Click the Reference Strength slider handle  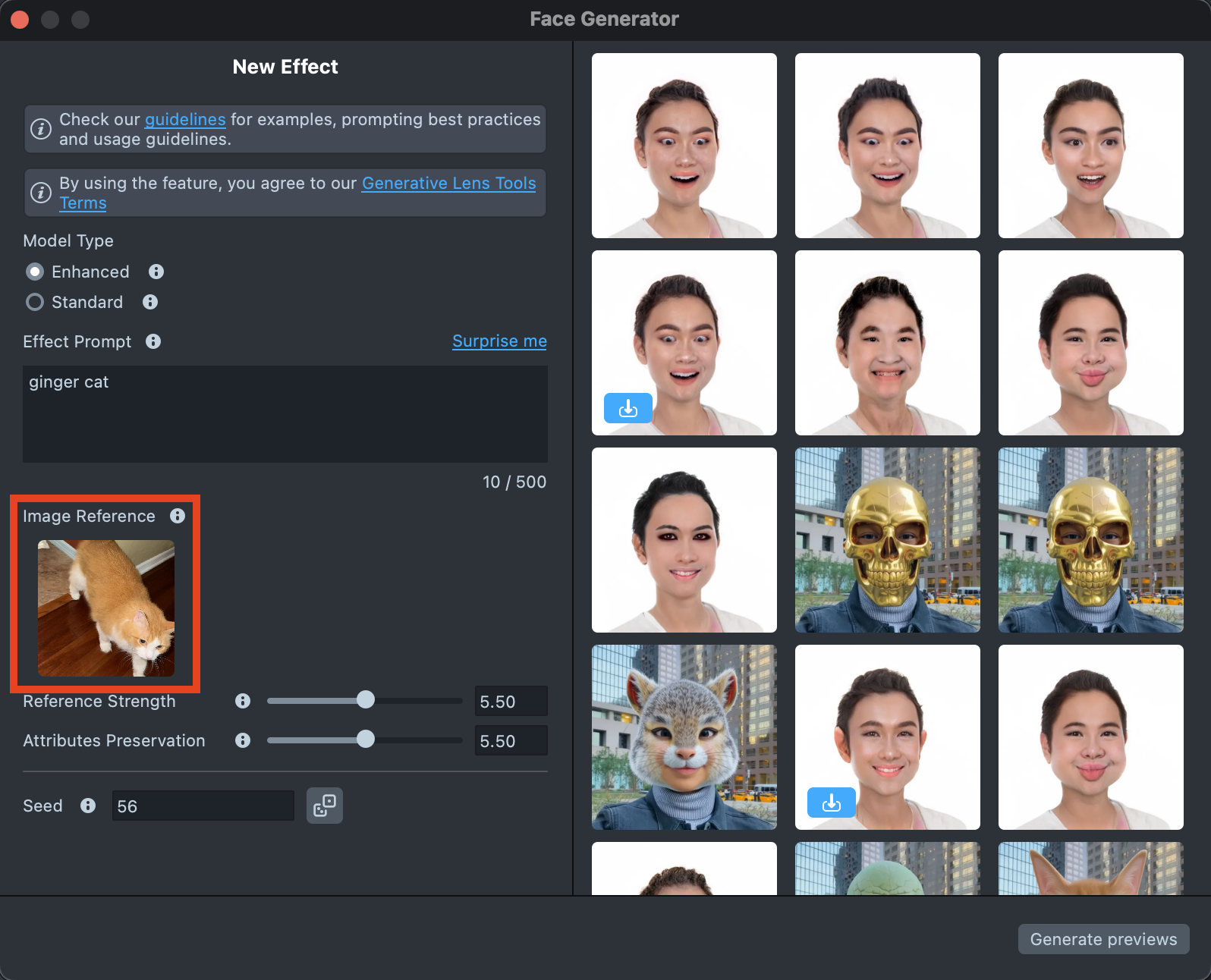[366, 700]
